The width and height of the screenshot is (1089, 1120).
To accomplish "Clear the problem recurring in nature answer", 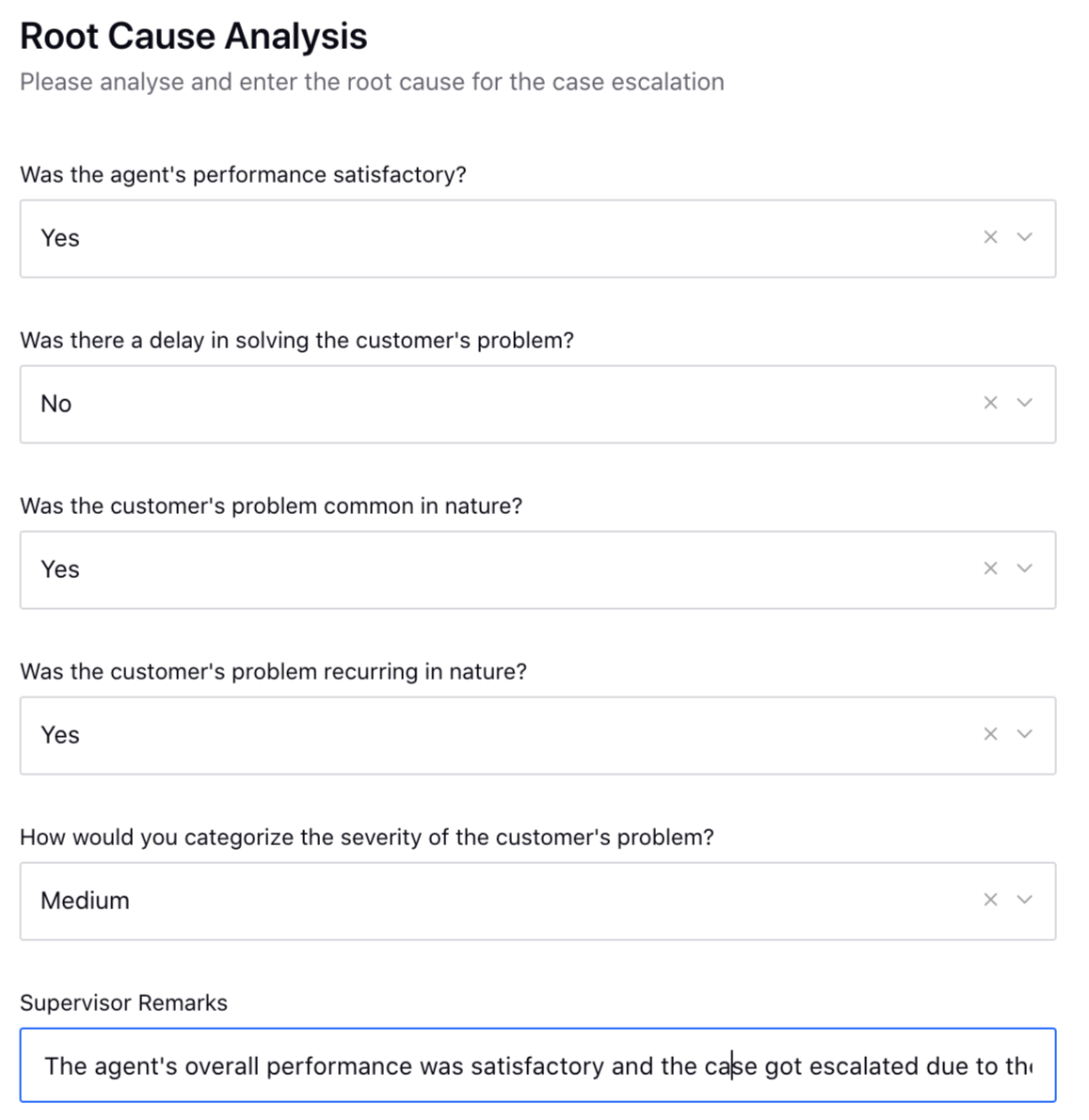I will [x=990, y=734].
